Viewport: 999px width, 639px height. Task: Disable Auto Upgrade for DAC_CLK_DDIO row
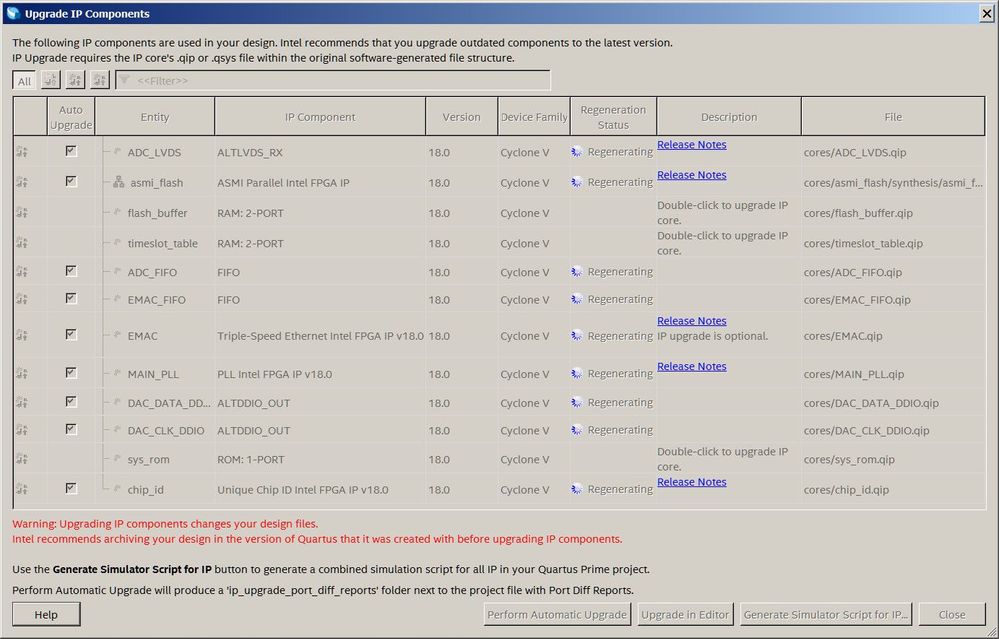pos(71,429)
